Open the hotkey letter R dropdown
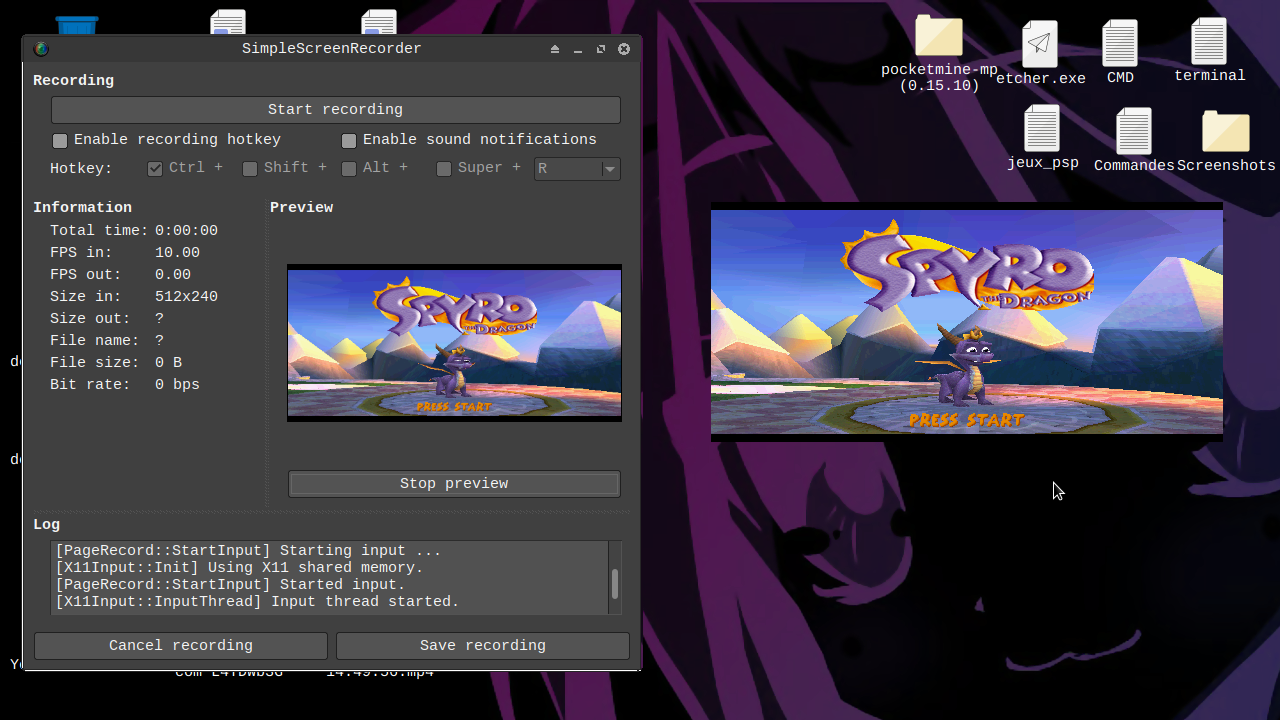 point(577,169)
